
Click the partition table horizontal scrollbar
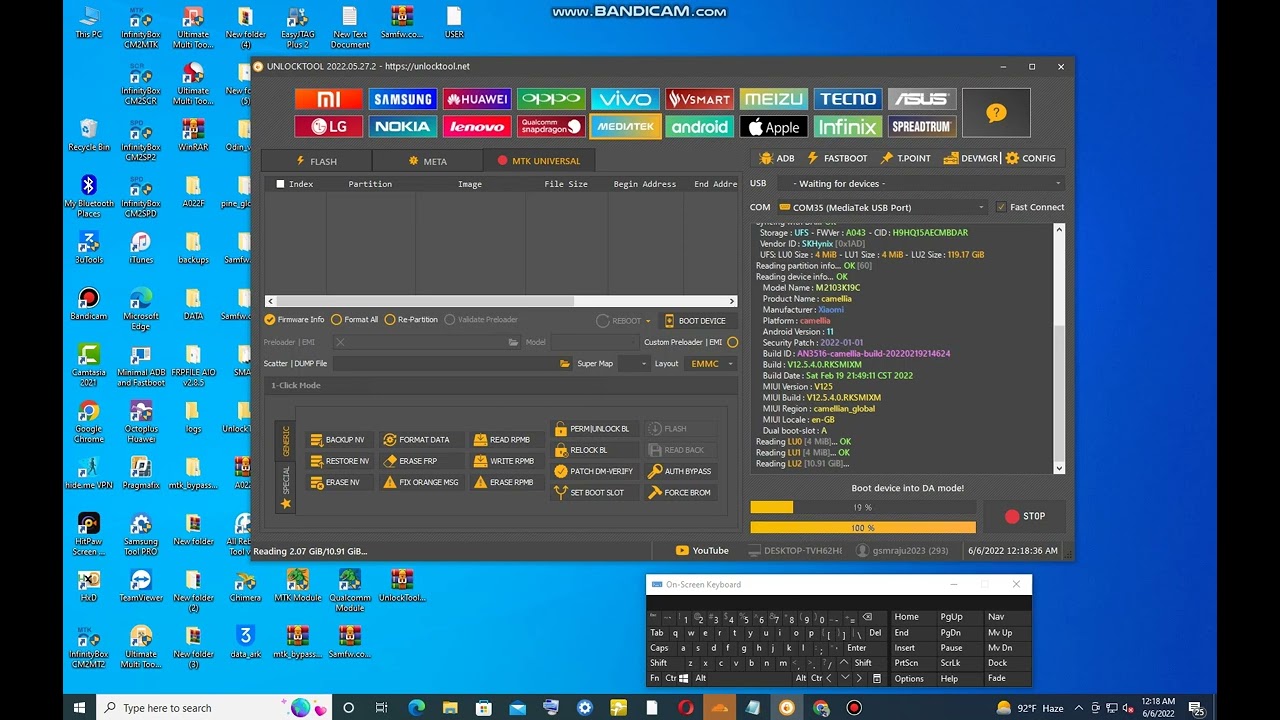click(501, 301)
